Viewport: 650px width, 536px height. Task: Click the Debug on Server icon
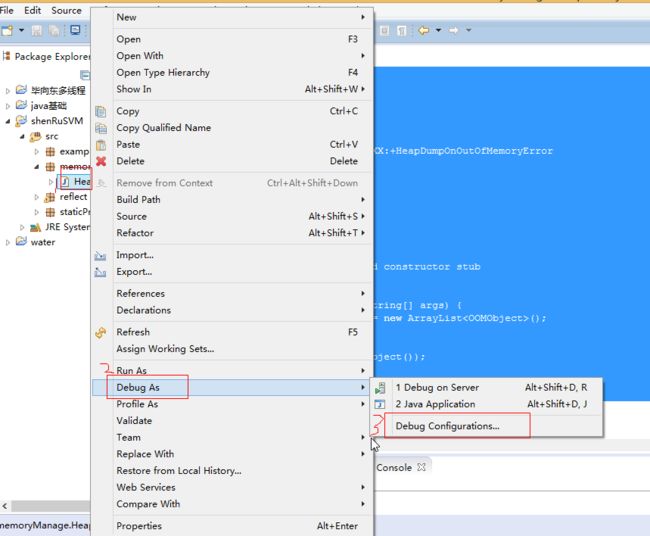click(380, 388)
